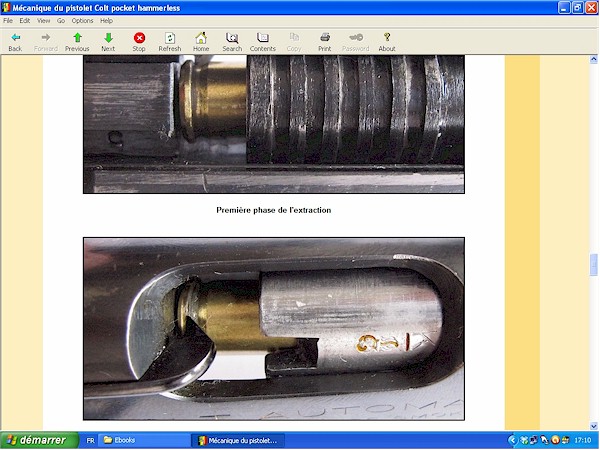Click the cartridge extraction photo at top

(x=274, y=124)
